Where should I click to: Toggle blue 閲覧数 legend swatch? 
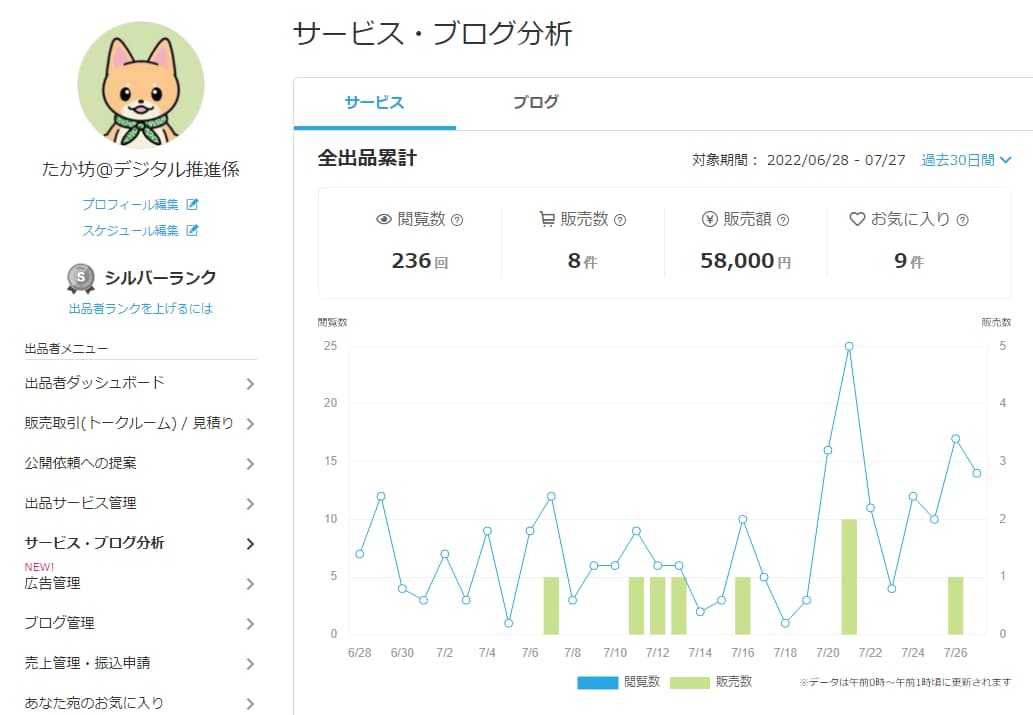598,683
